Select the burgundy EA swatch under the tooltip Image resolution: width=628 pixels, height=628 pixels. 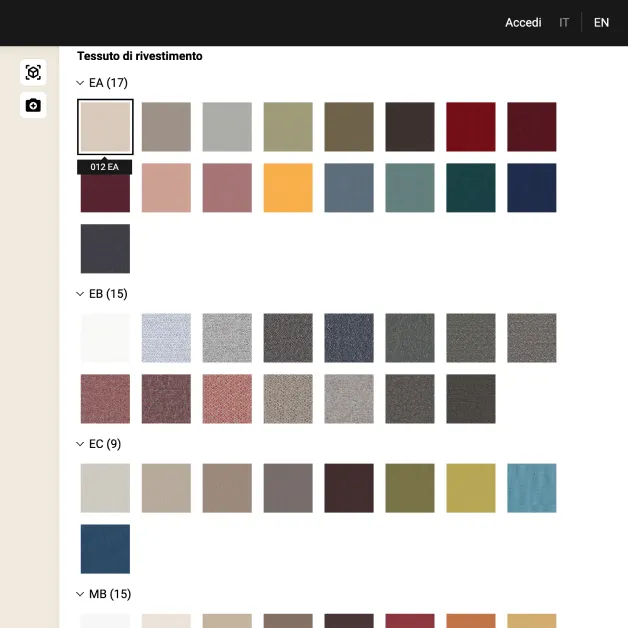tap(105, 193)
